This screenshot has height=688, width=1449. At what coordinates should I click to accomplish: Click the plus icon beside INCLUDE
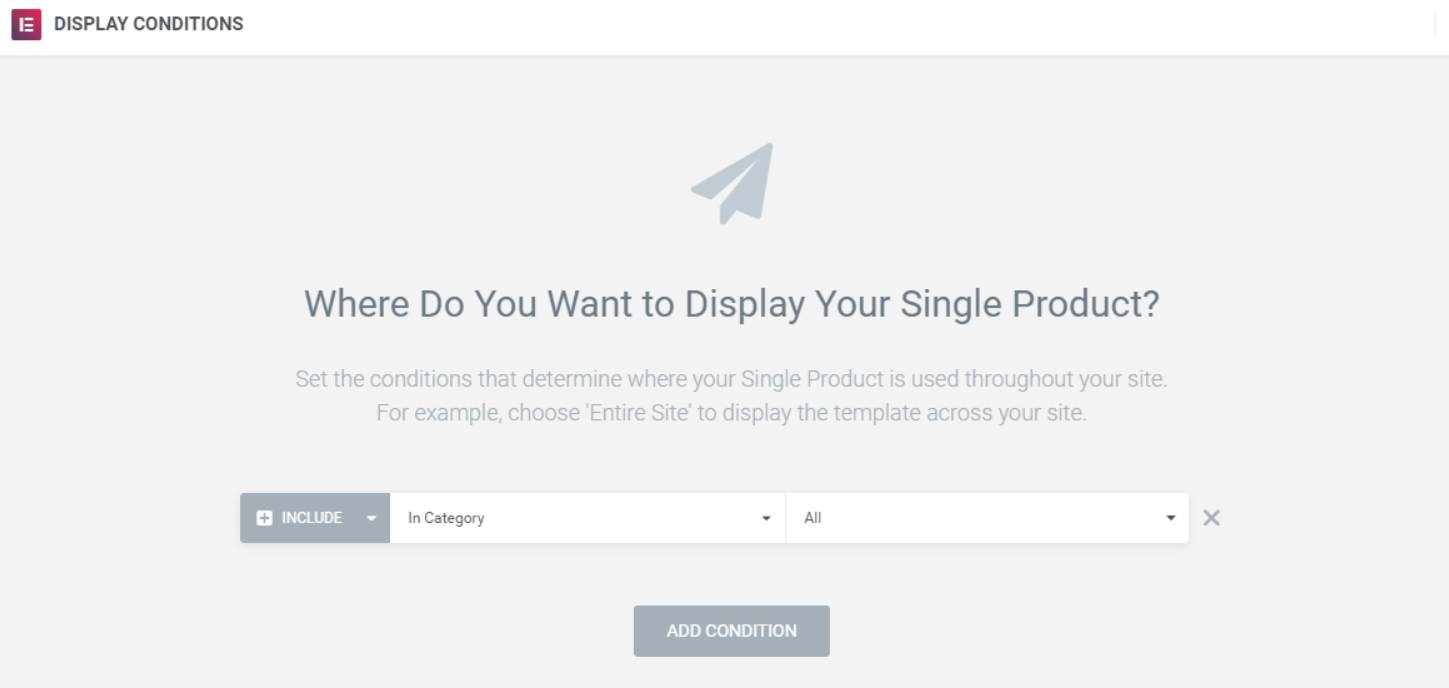(x=264, y=518)
